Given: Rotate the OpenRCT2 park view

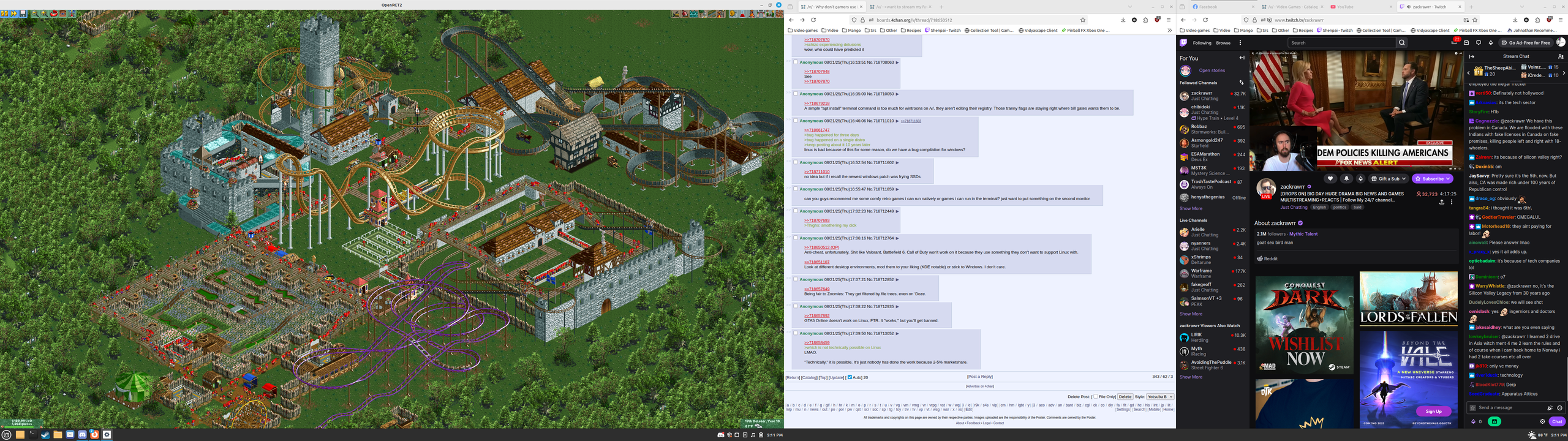Looking at the screenshot, I should pyautogui.click(x=53, y=13).
